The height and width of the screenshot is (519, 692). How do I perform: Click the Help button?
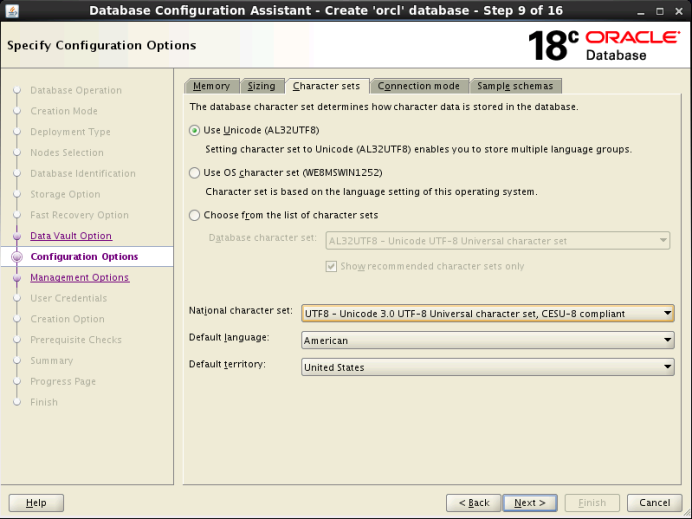pyautogui.click(x=36, y=503)
